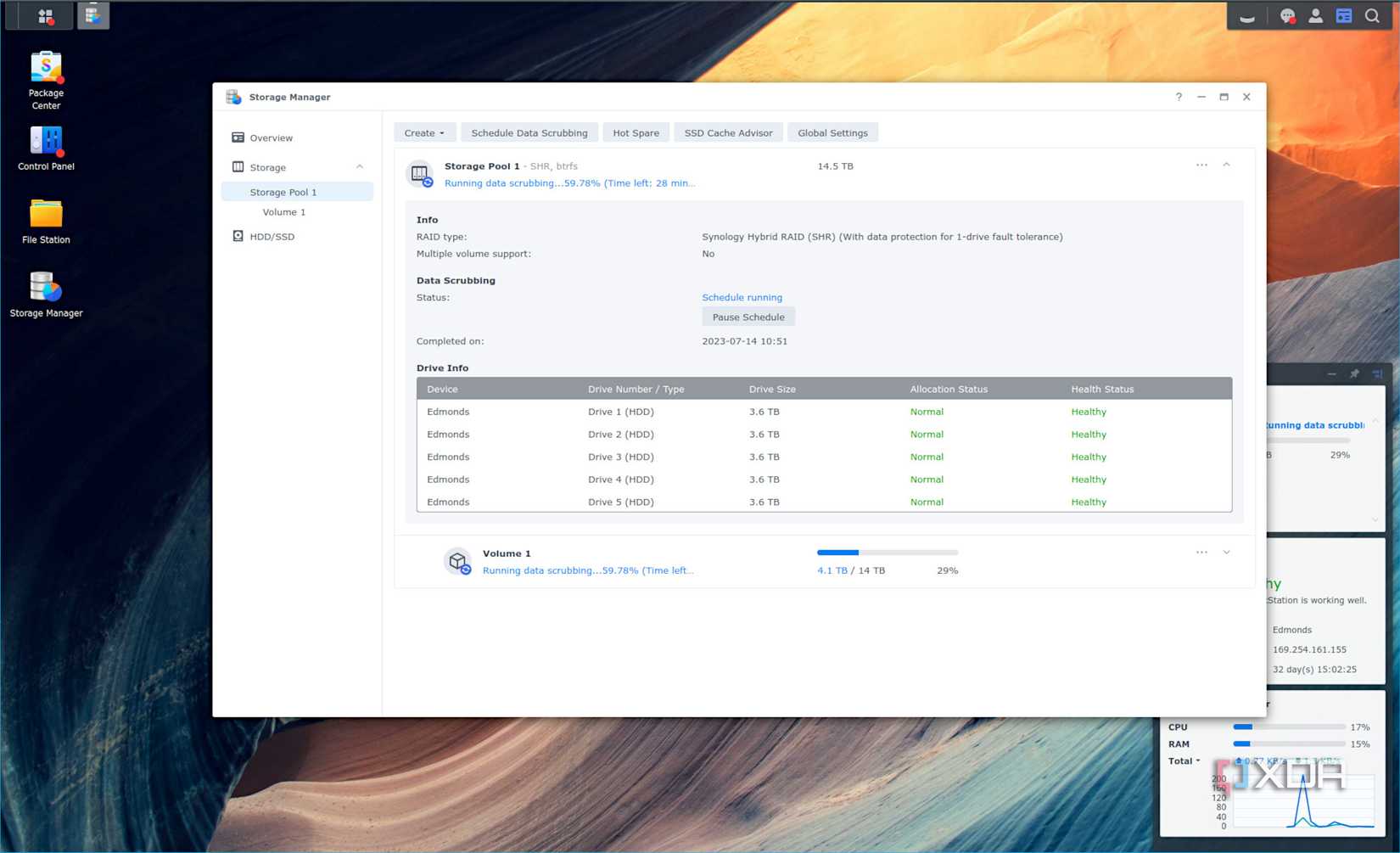Open Package Center desktop icon

pos(46,80)
